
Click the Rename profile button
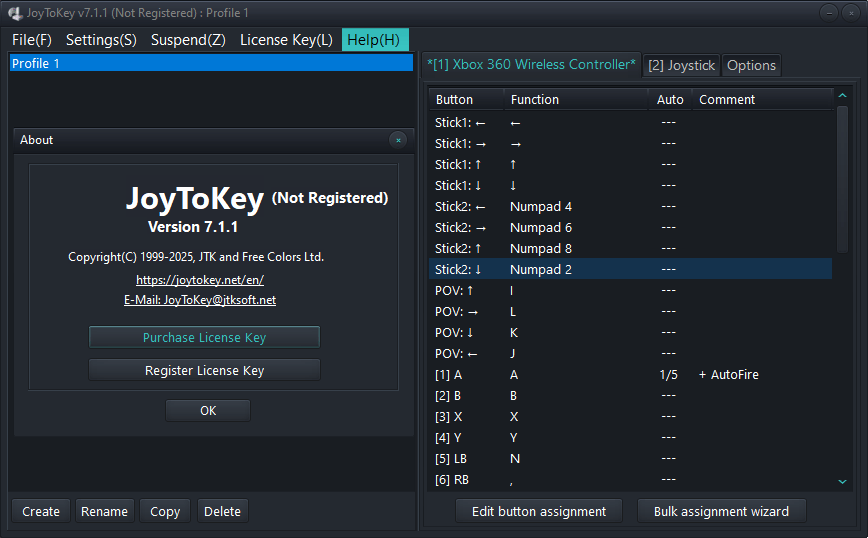click(x=104, y=511)
